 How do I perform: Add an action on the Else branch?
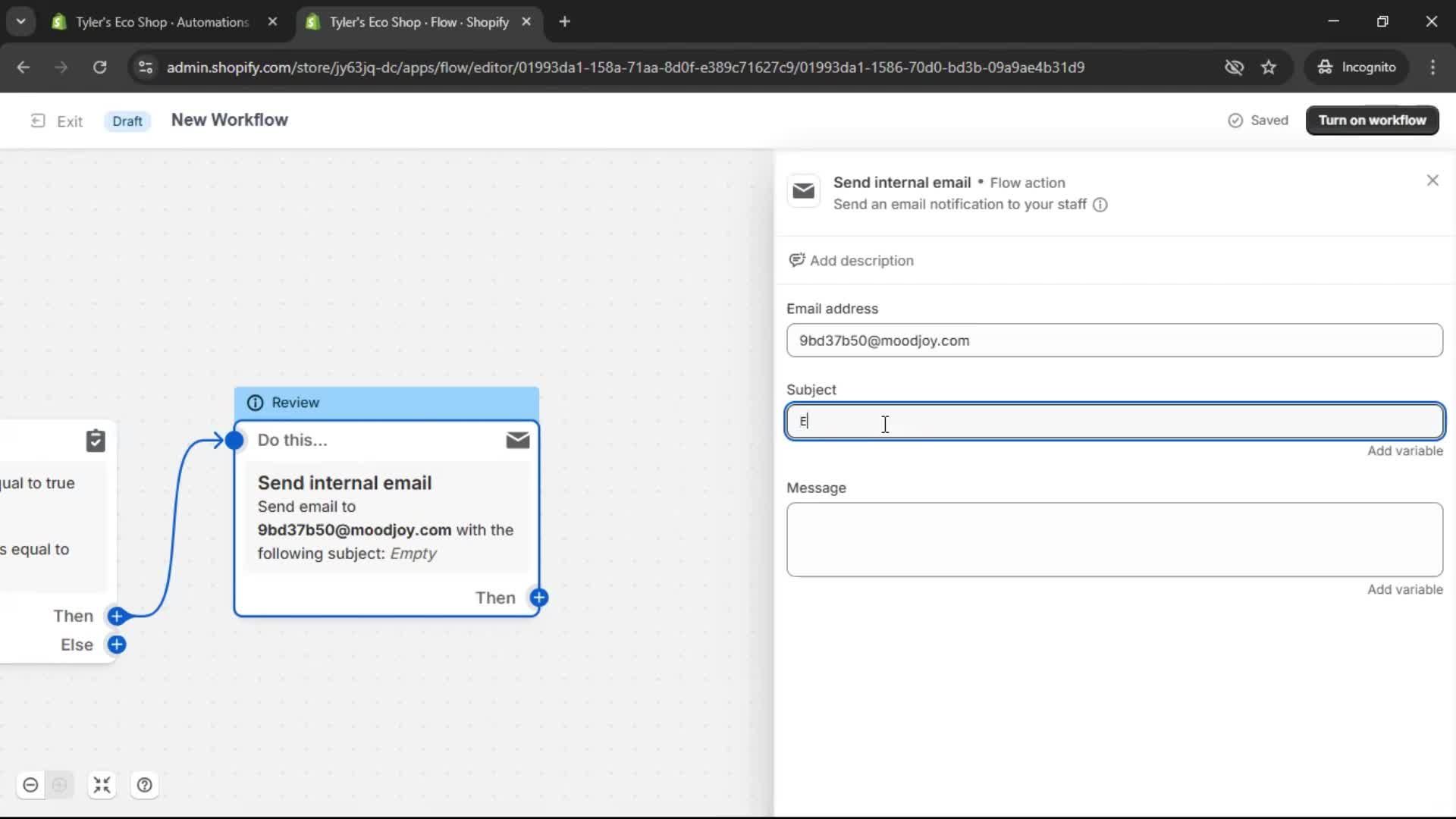click(x=117, y=645)
